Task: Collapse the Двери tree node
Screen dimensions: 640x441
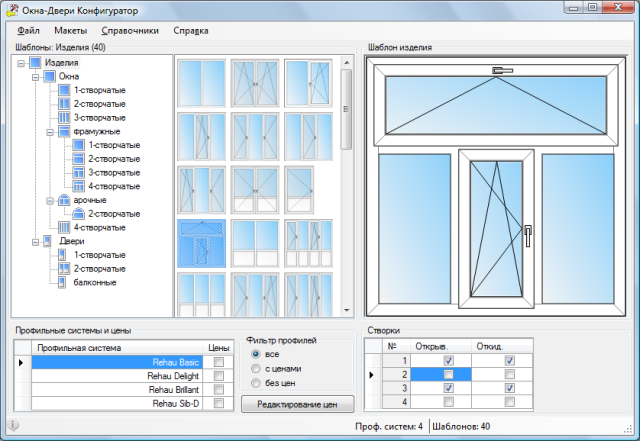Action: point(36,242)
